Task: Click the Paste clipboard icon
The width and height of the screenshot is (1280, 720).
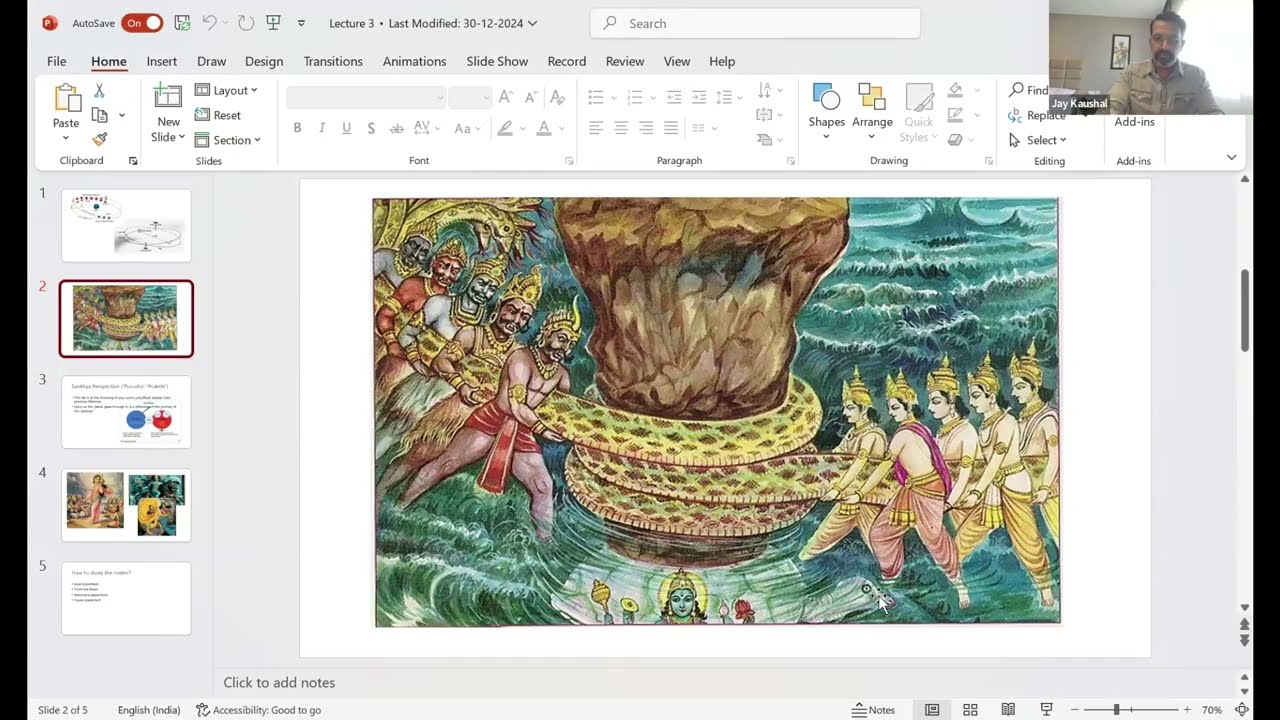Action: [x=66, y=99]
